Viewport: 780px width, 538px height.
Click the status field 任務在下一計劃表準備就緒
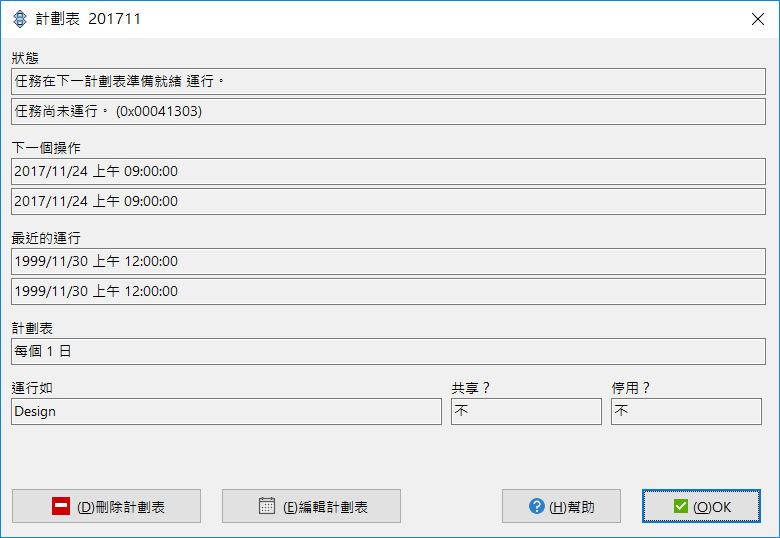coord(388,82)
